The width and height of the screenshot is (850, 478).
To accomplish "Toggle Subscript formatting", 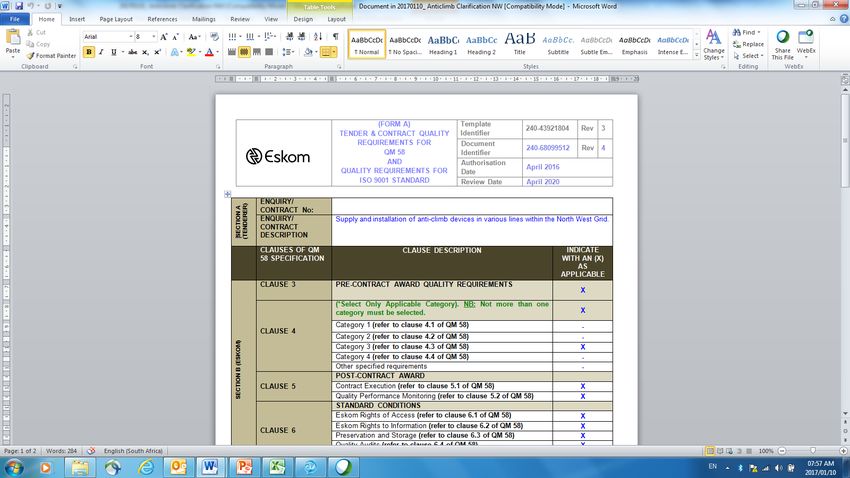I will pyautogui.click(x=145, y=52).
